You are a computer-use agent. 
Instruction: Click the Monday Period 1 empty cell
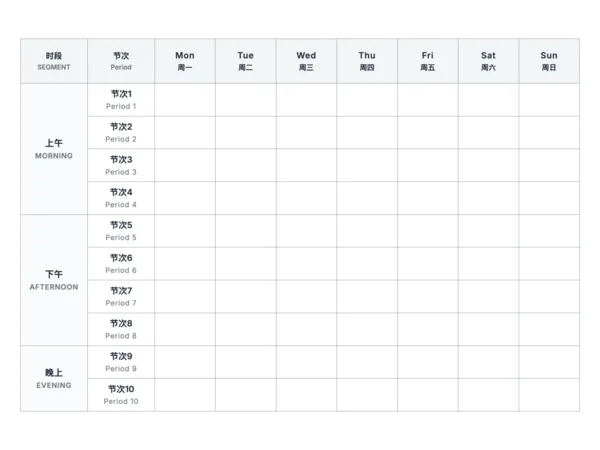pos(185,100)
